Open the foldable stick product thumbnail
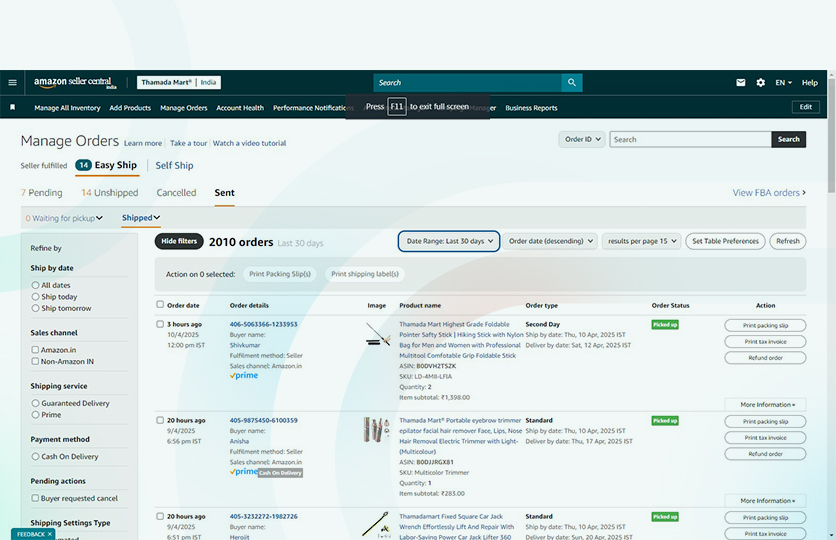This screenshot has height=540, width=836. point(377,336)
